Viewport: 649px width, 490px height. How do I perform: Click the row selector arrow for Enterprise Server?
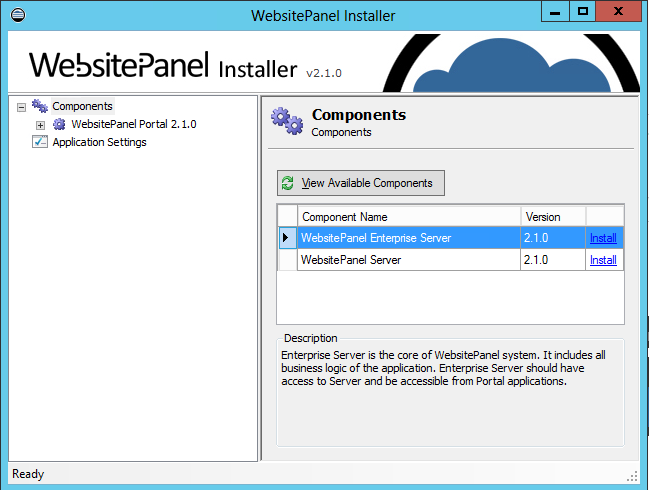click(288, 238)
